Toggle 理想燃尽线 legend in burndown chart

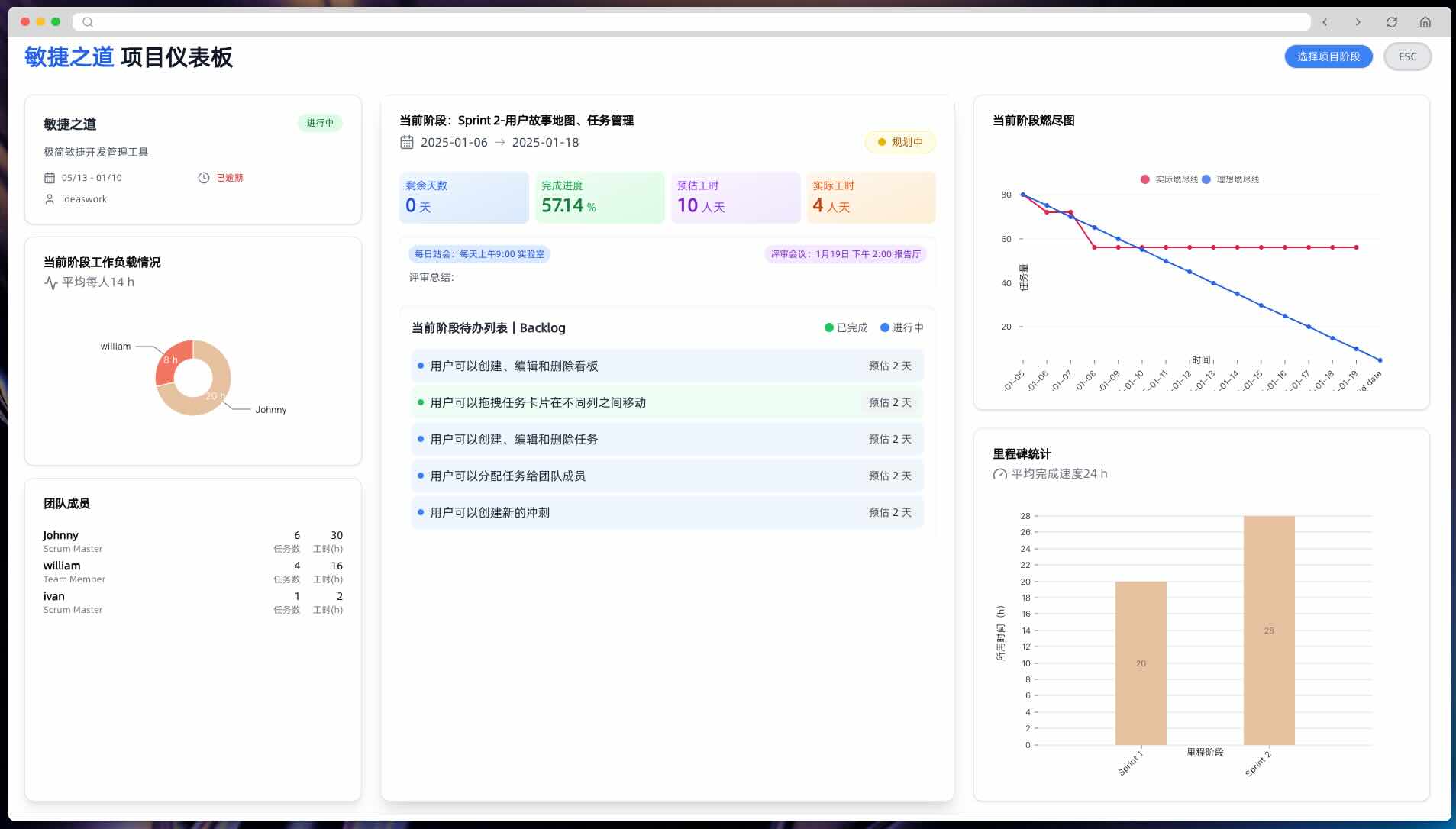[1230, 179]
